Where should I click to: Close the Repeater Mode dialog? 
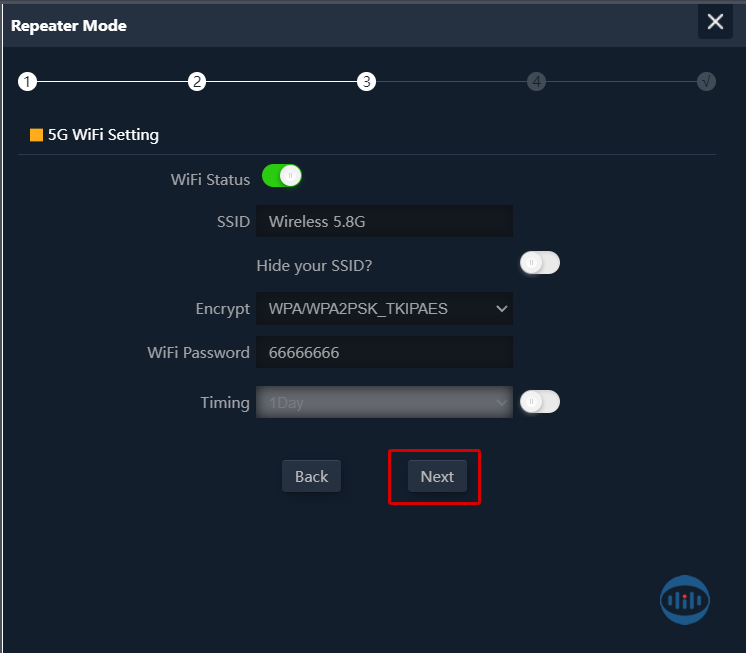click(x=715, y=22)
